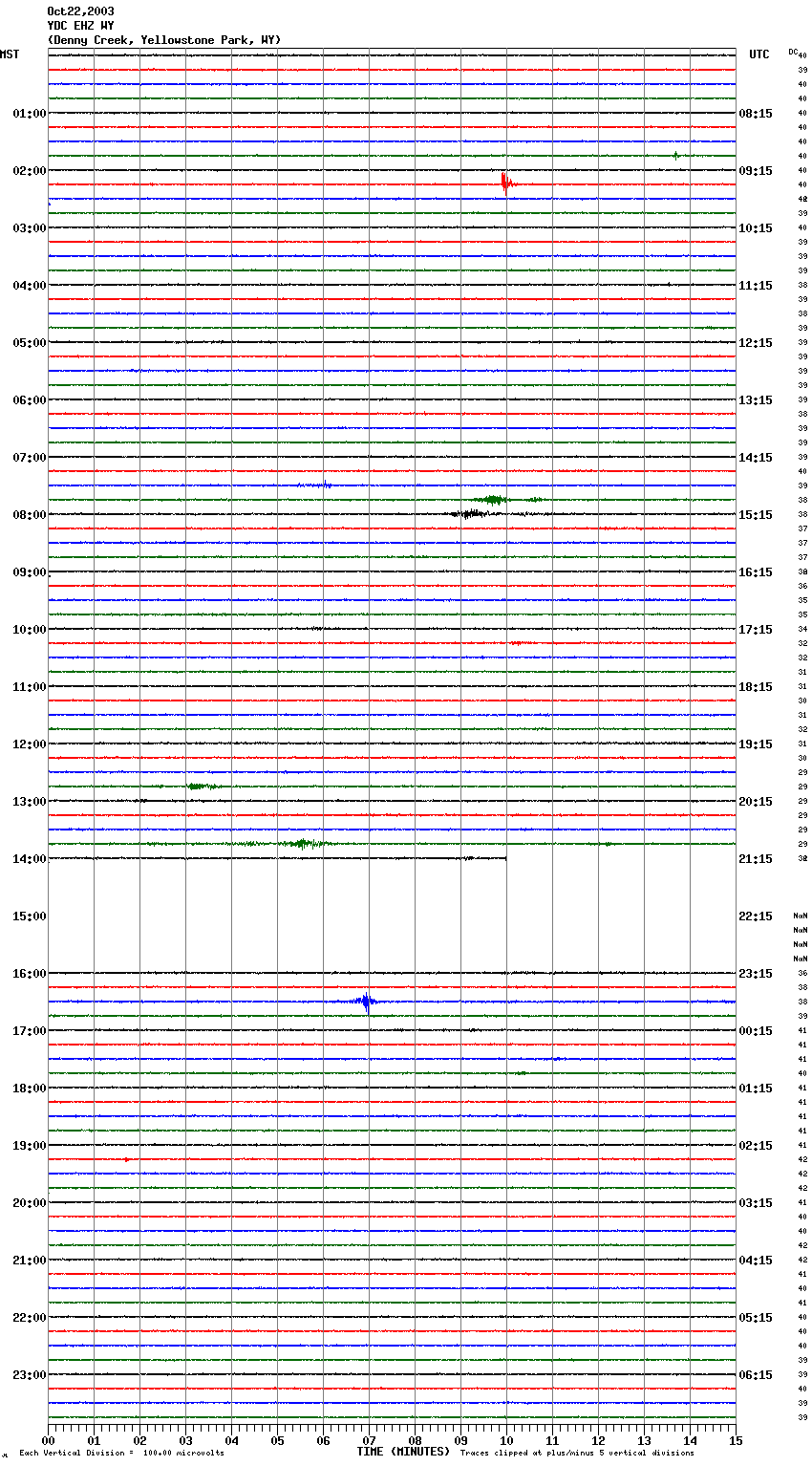Click the '06:15' UTC time label
812x1466 pixels.
coord(756,1374)
